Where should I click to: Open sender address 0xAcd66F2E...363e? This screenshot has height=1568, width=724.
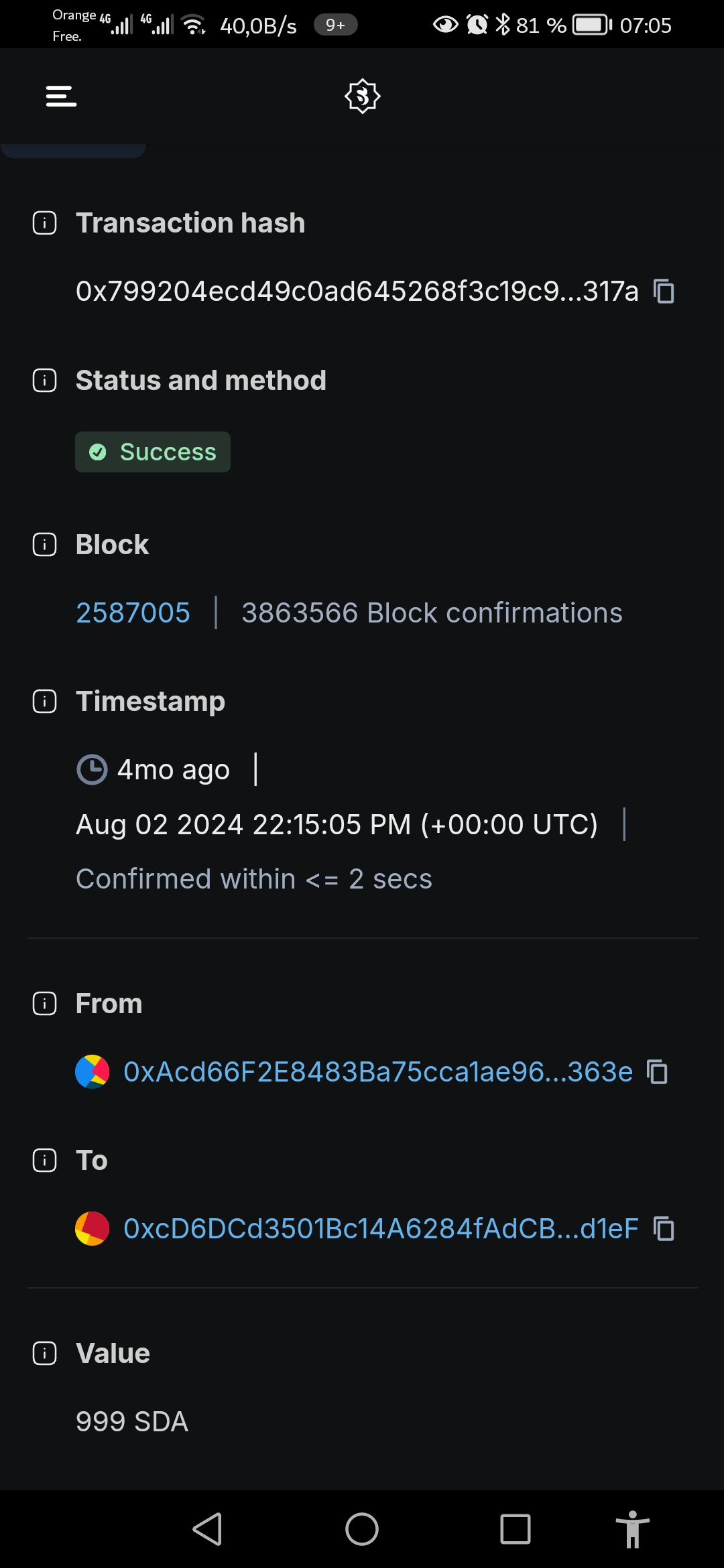point(377,1071)
